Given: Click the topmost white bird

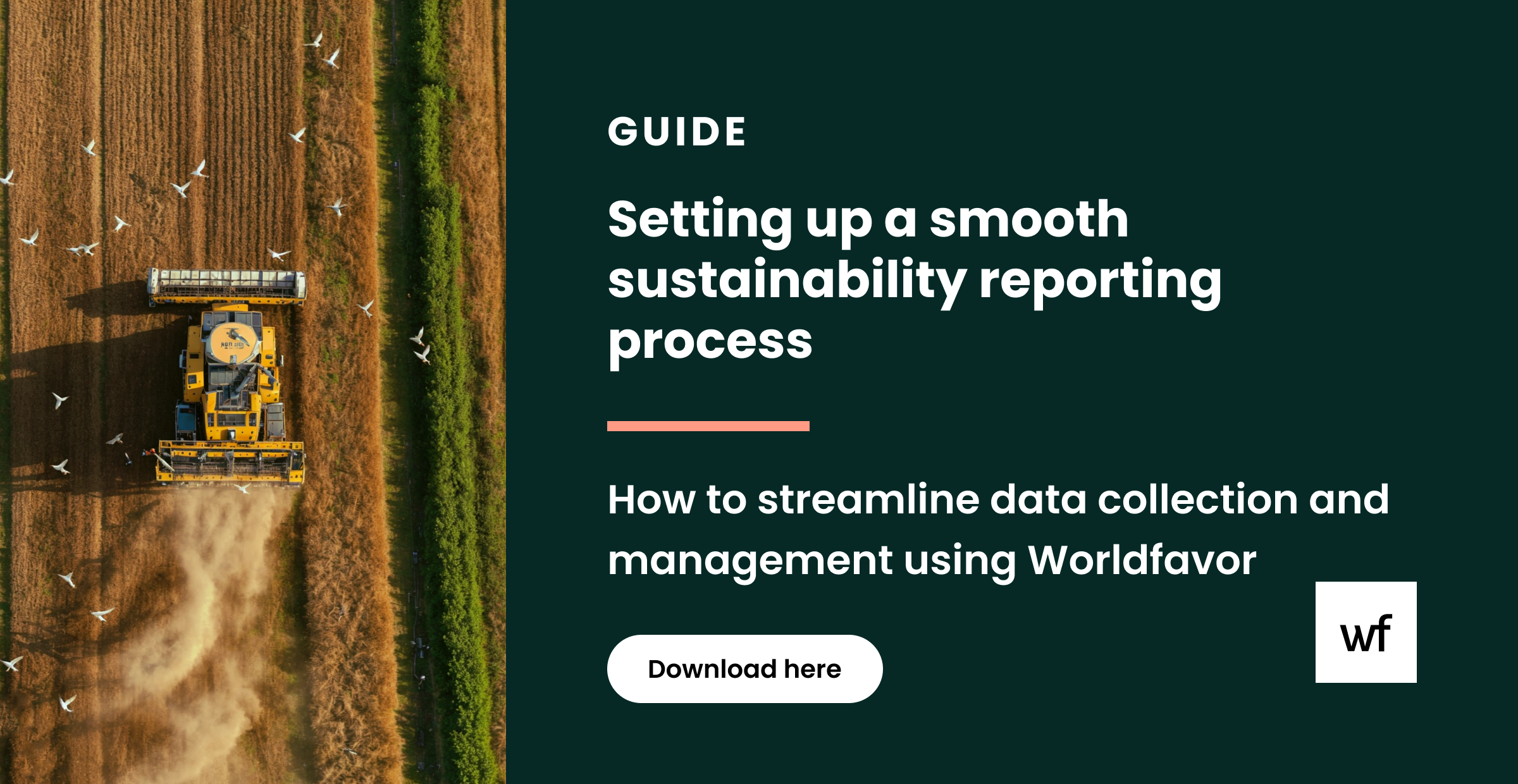Looking at the screenshot, I should tap(315, 41).
